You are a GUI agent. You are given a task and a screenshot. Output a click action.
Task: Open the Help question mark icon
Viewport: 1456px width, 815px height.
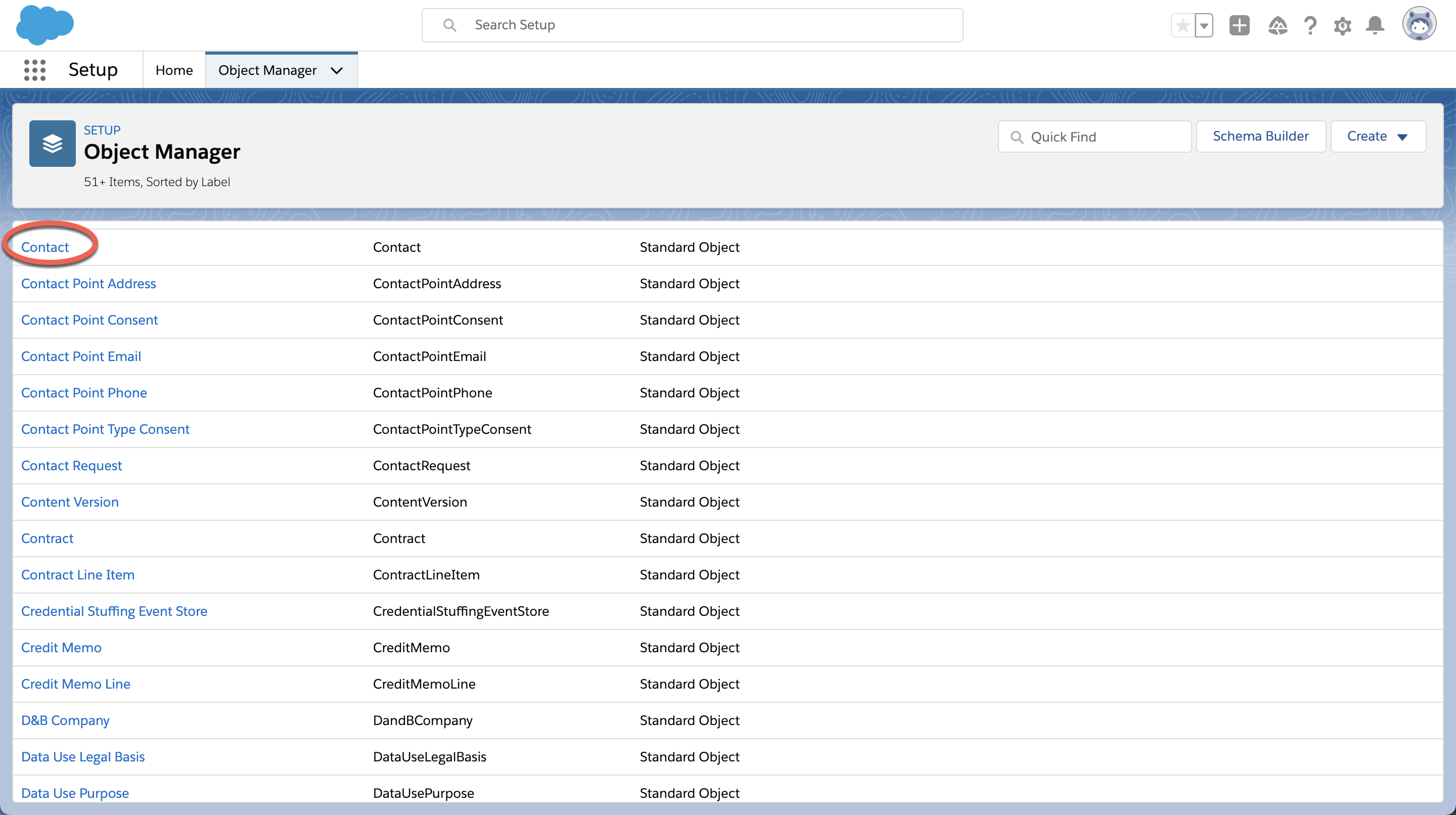(1310, 25)
